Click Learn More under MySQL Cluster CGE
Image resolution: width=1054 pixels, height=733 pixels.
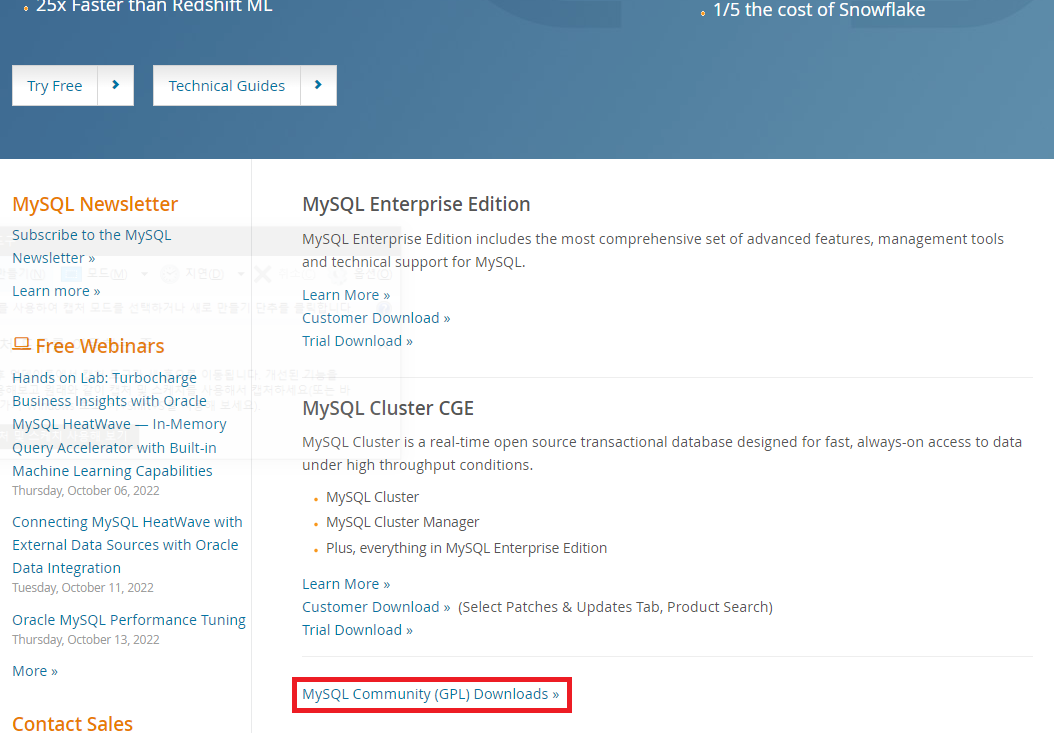(x=346, y=584)
